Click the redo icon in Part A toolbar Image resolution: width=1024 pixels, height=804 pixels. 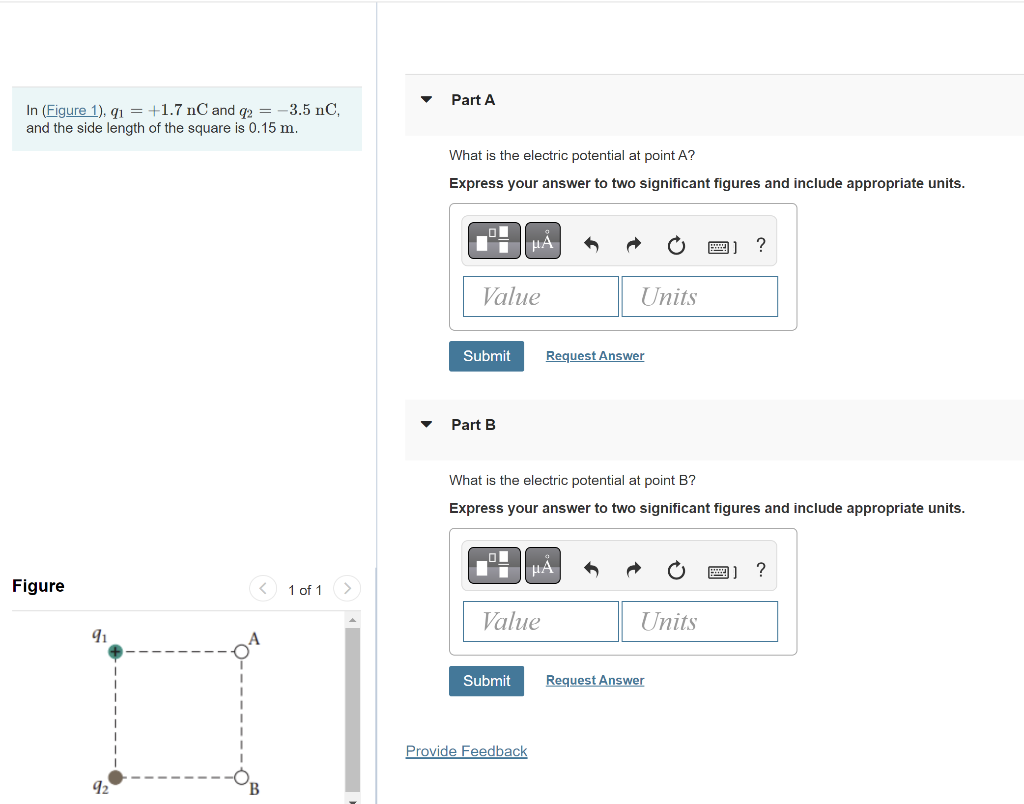(633, 241)
